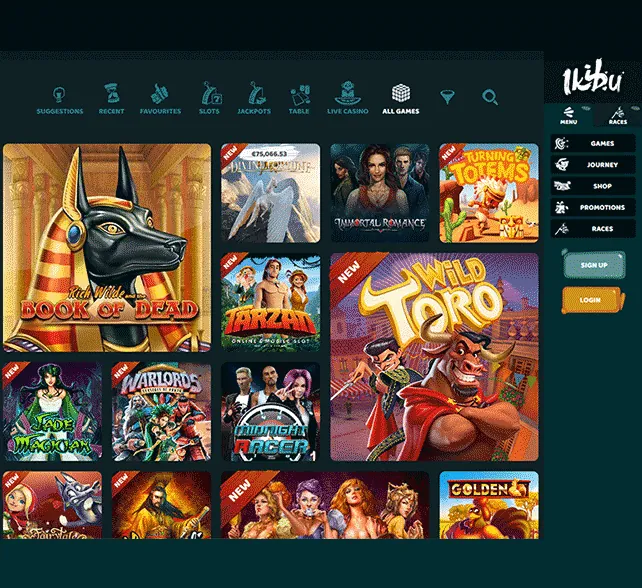Launch the Book of Dead game
Image resolution: width=642 pixels, height=588 pixels.
(x=107, y=247)
